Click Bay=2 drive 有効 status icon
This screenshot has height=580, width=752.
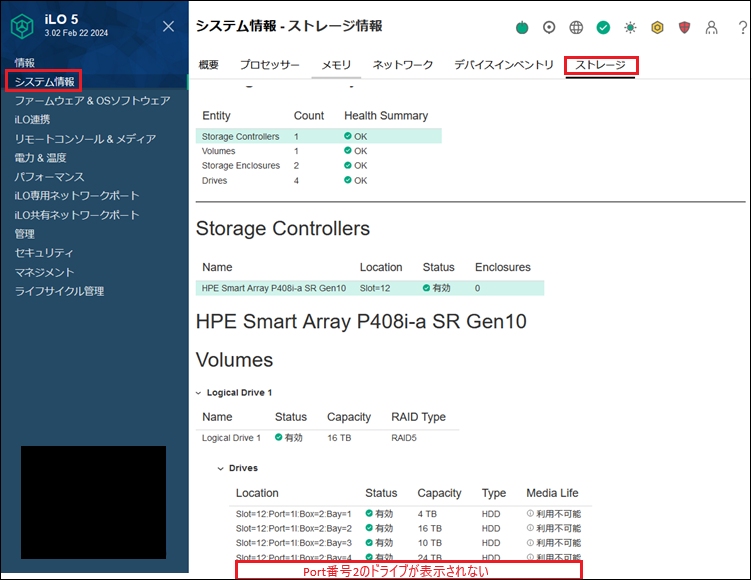point(369,527)
